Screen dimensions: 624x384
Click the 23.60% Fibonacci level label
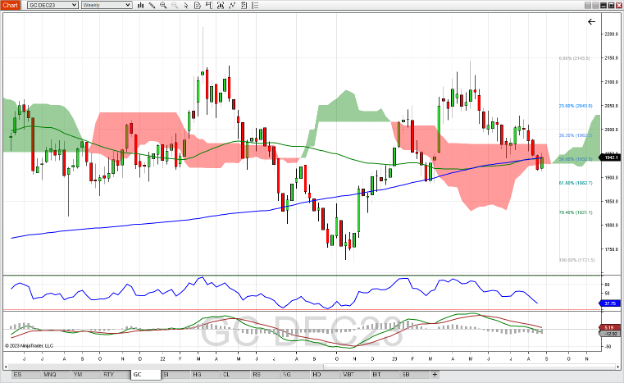pyautogui.click(x=576, y=106)
